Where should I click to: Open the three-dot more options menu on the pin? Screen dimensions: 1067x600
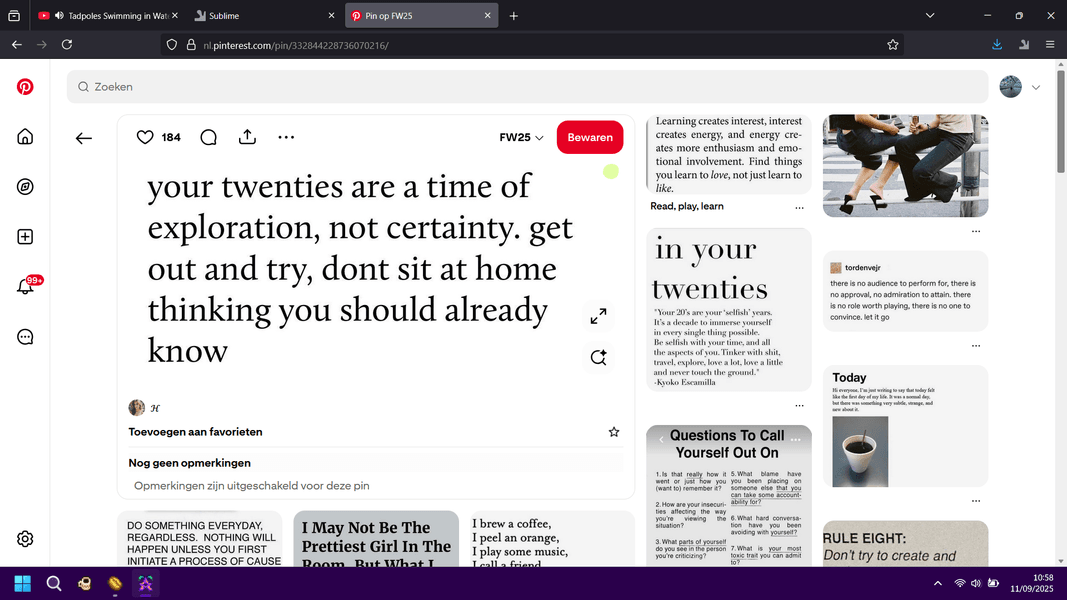click(286, 137)
